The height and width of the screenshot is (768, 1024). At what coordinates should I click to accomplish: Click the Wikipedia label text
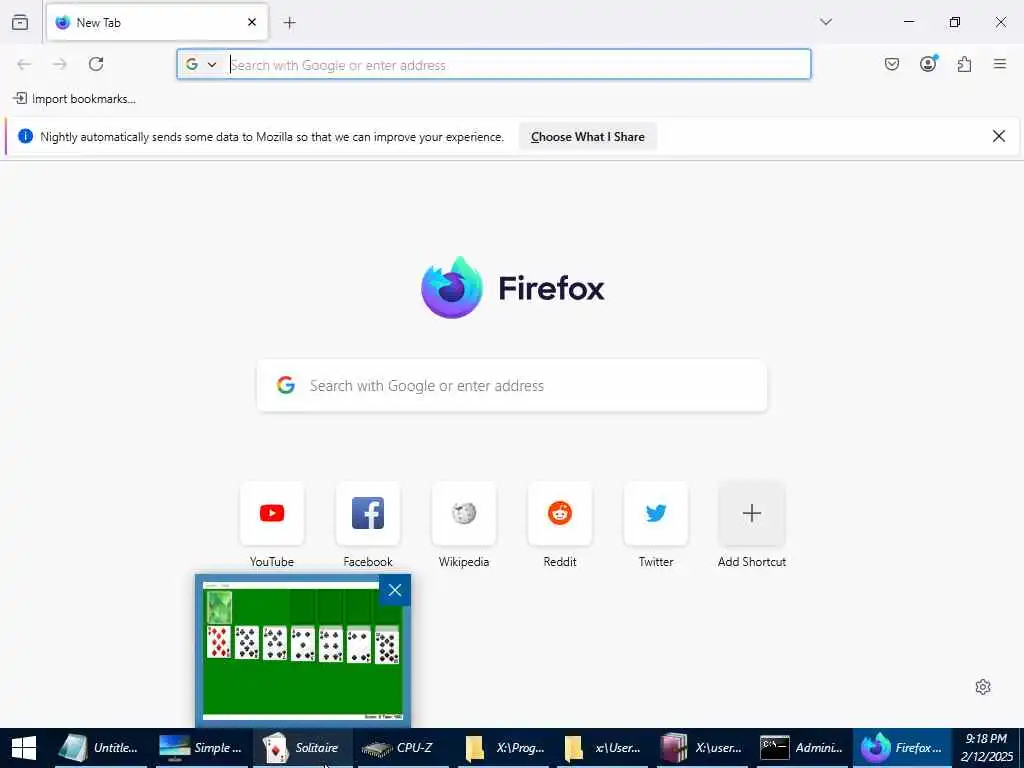[x=464, y=562]
